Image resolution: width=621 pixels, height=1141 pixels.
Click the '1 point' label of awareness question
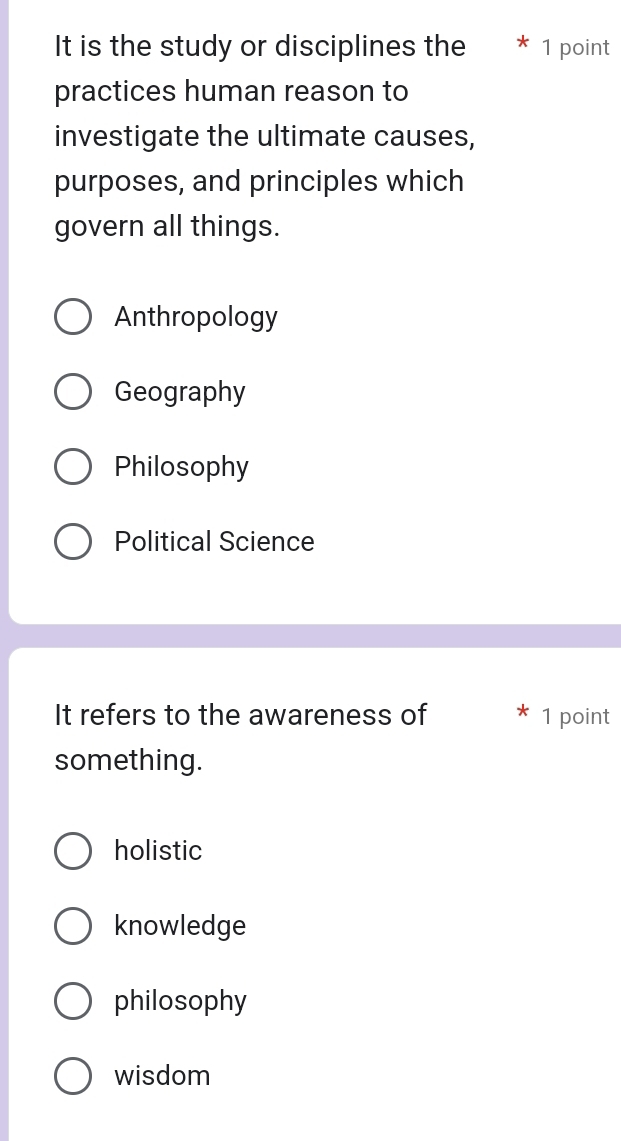[x=575, y=716]
